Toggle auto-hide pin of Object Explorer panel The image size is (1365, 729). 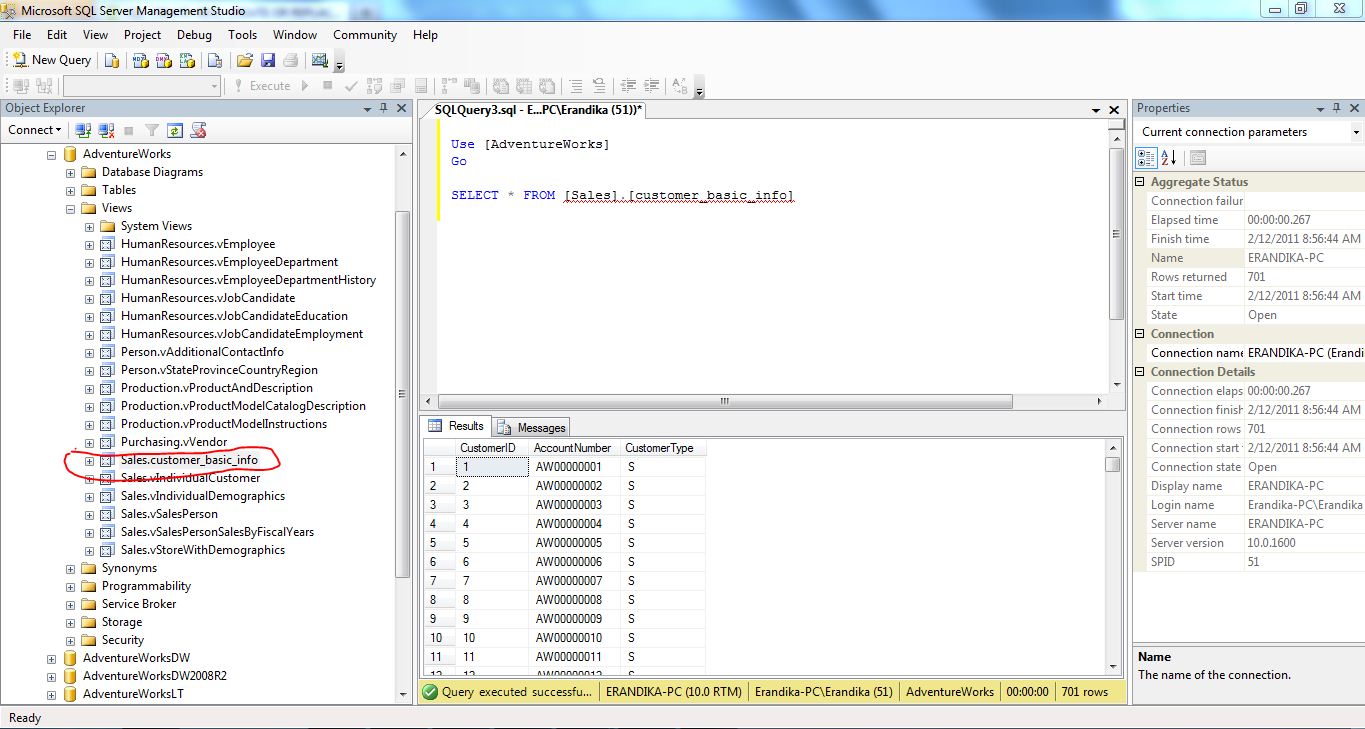(384, 108)
